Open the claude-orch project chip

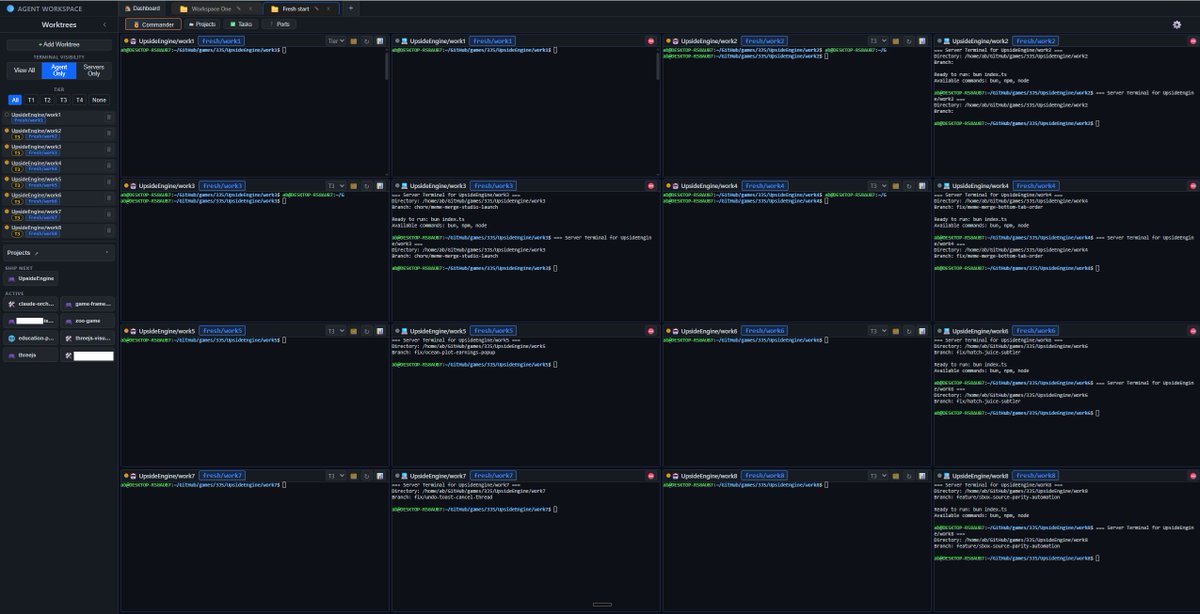tap(31, 304)
